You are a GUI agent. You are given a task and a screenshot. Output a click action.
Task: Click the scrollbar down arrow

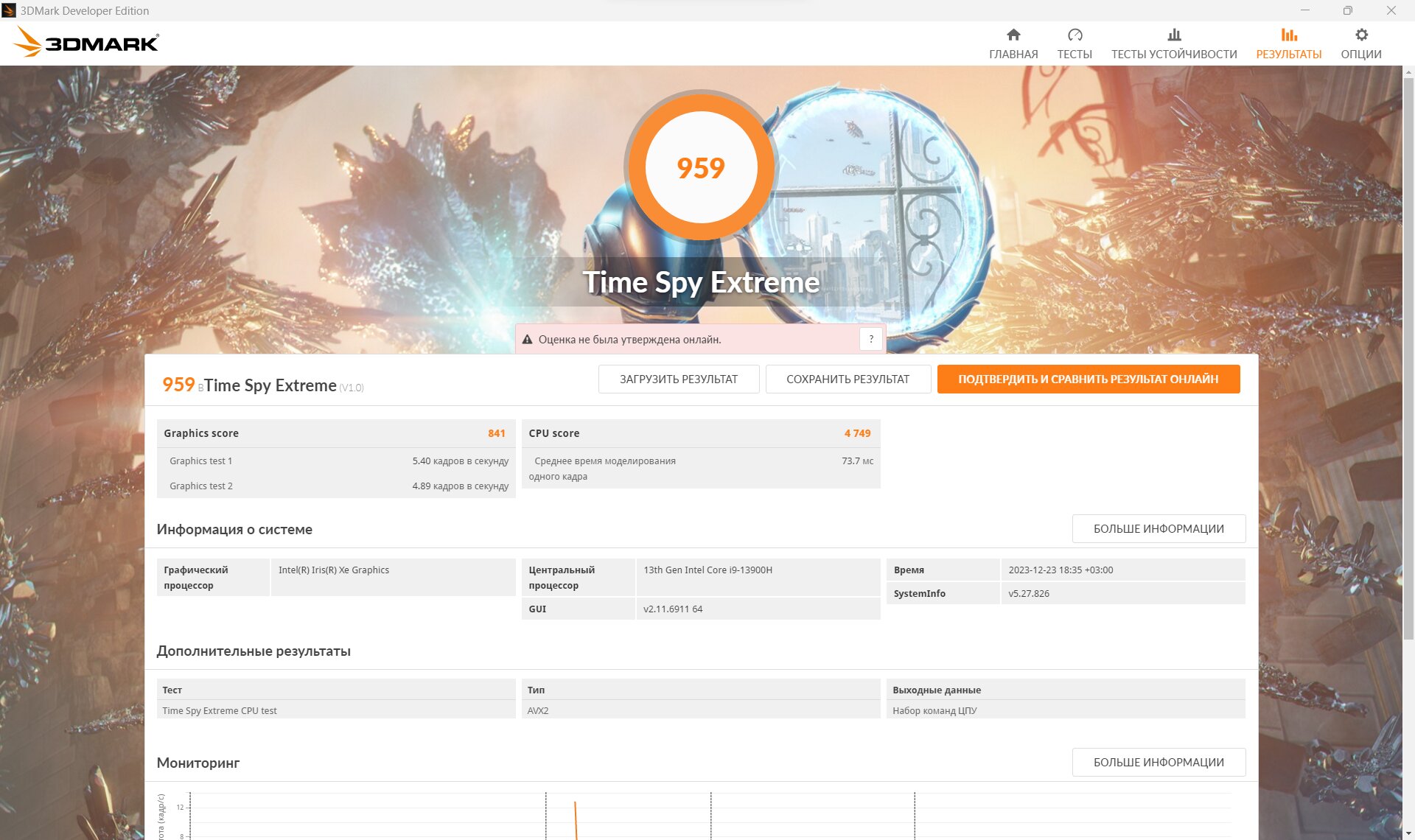coord(1408,834)
